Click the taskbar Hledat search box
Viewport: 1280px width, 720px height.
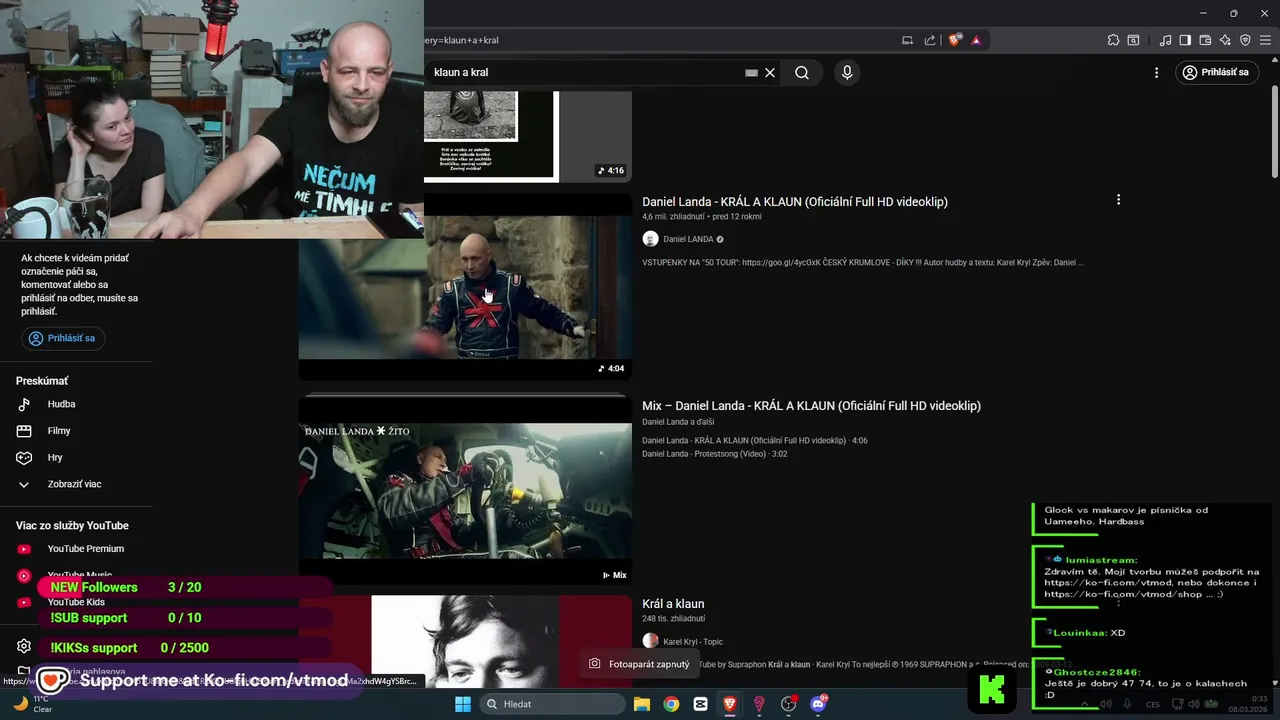[x=552, y=704]
